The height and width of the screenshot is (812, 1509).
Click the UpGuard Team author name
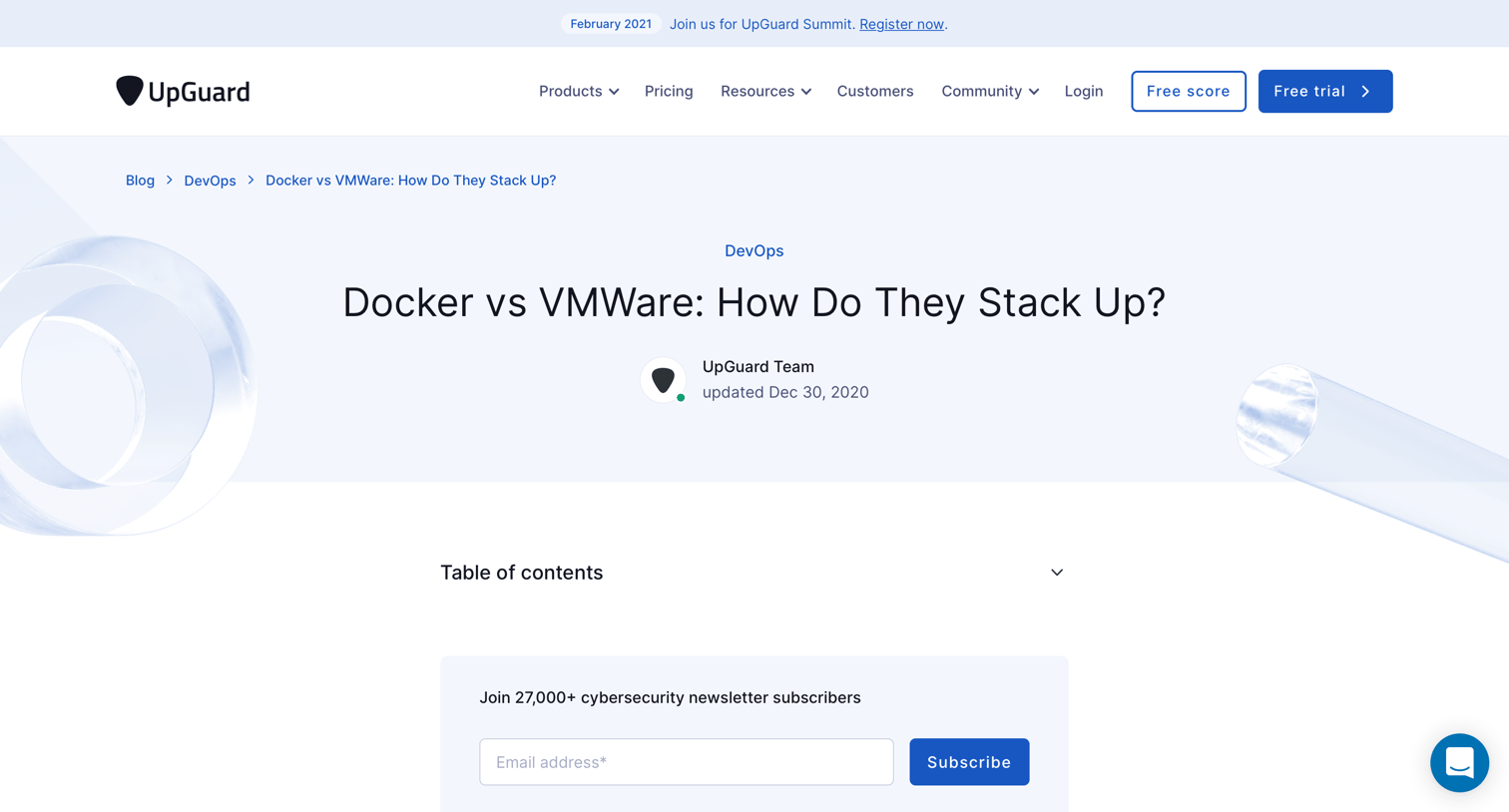(758, 366)
